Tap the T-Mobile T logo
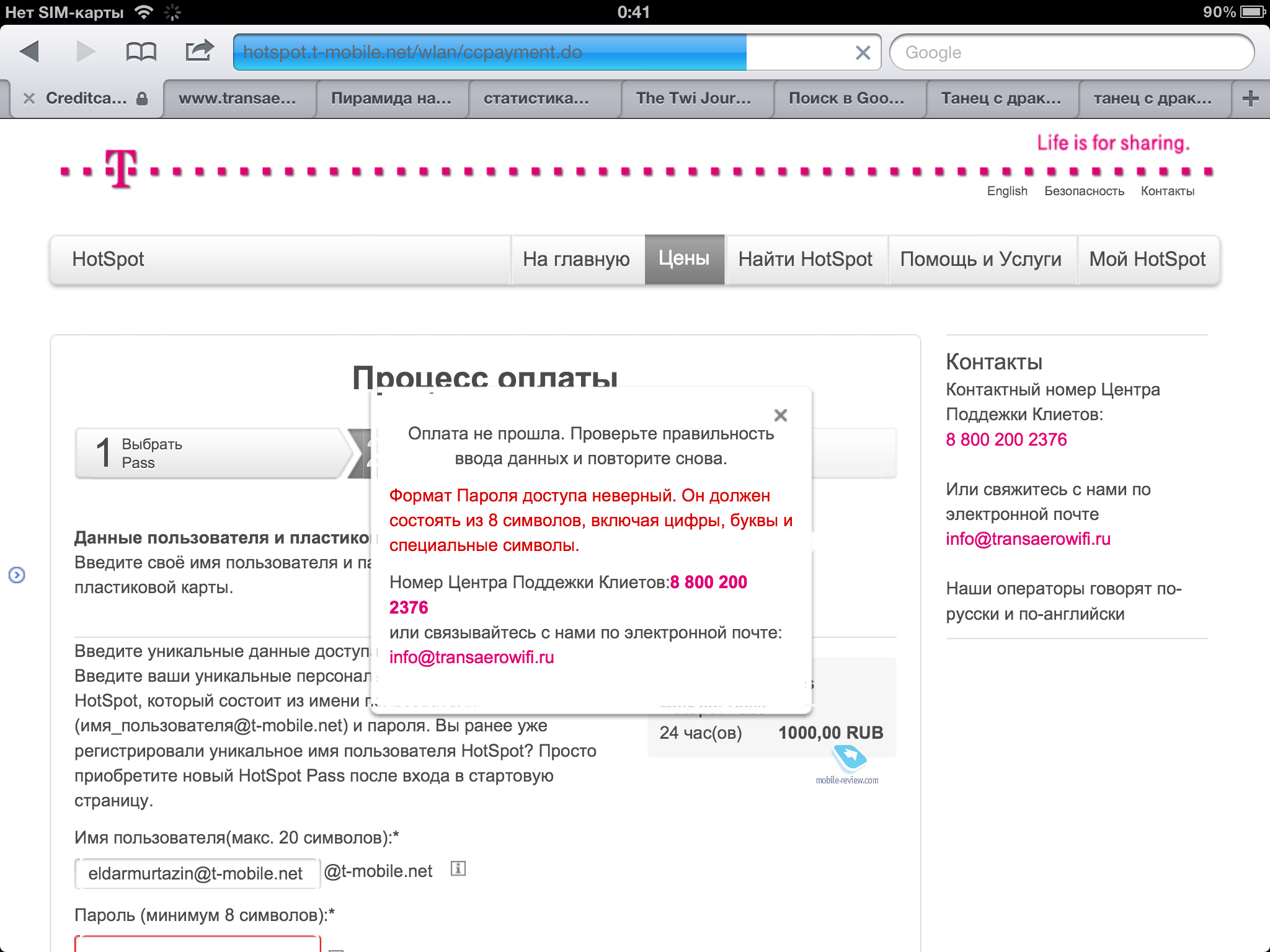This screenshot has height=952, width=1270. click(121, 169)
